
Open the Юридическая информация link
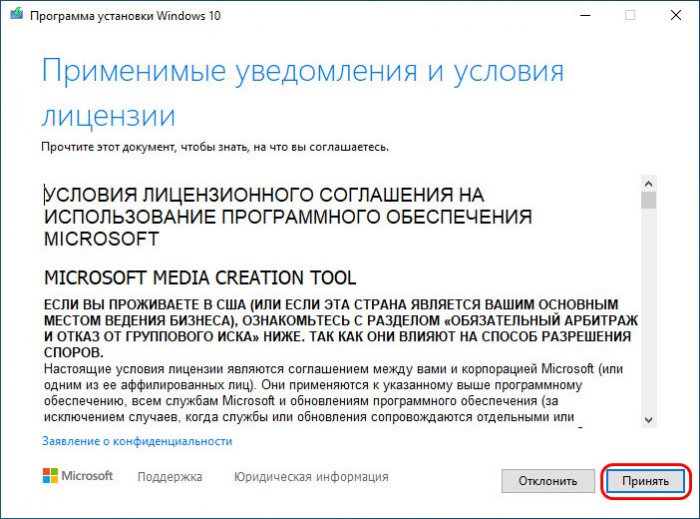point(311,477)
